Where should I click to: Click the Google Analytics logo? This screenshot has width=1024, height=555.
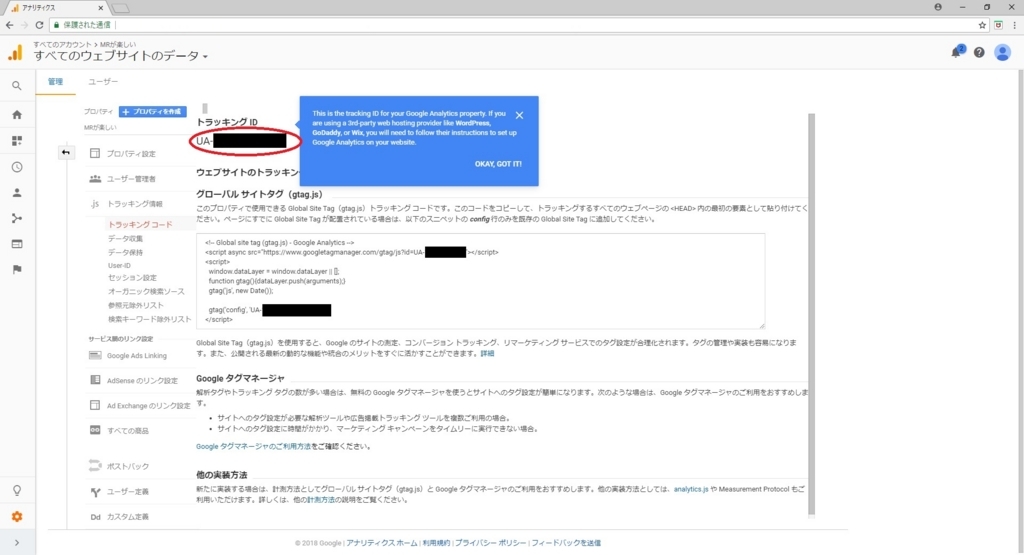[x=15, y=53]
